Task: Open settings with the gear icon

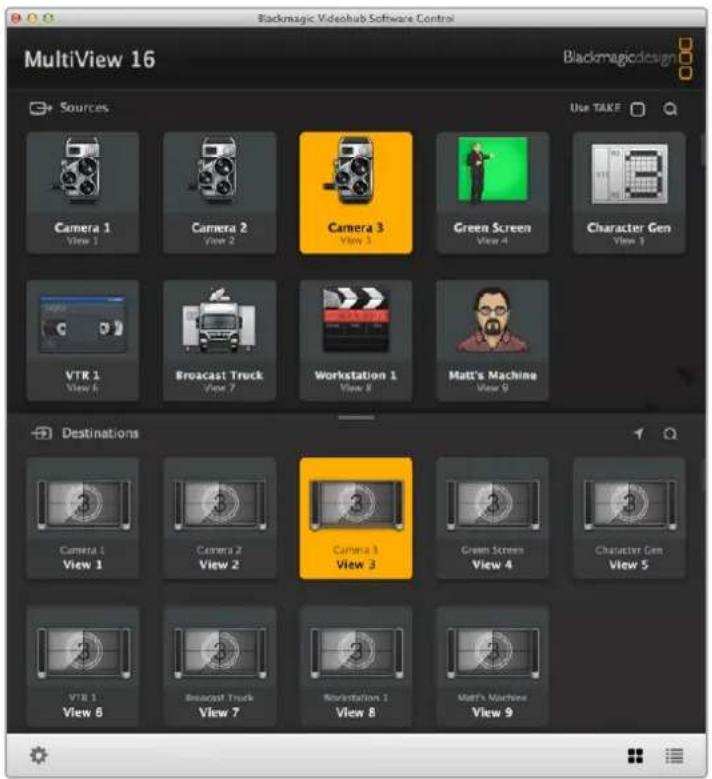Action: tap(39, 755)
